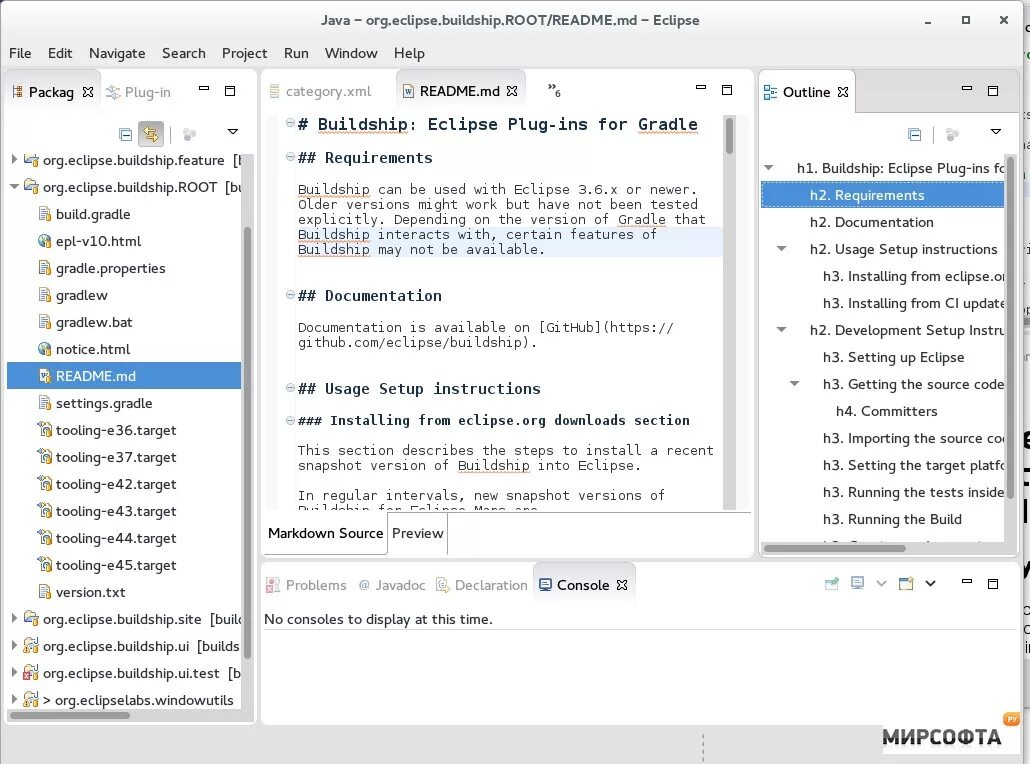Click Open Console icon
Screen dimensions: 1030x764
907,583
